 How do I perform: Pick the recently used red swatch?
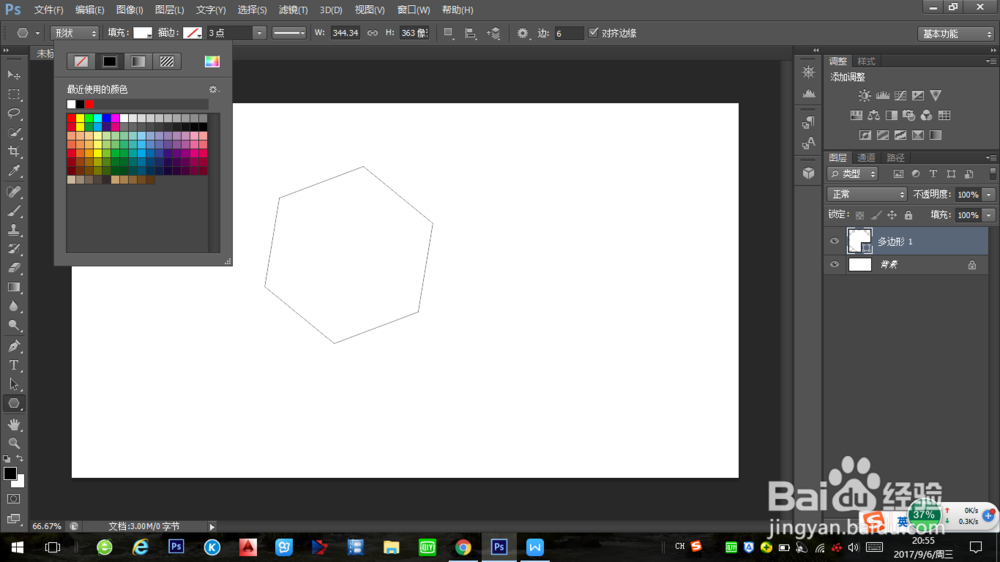[x=89, y=104]
